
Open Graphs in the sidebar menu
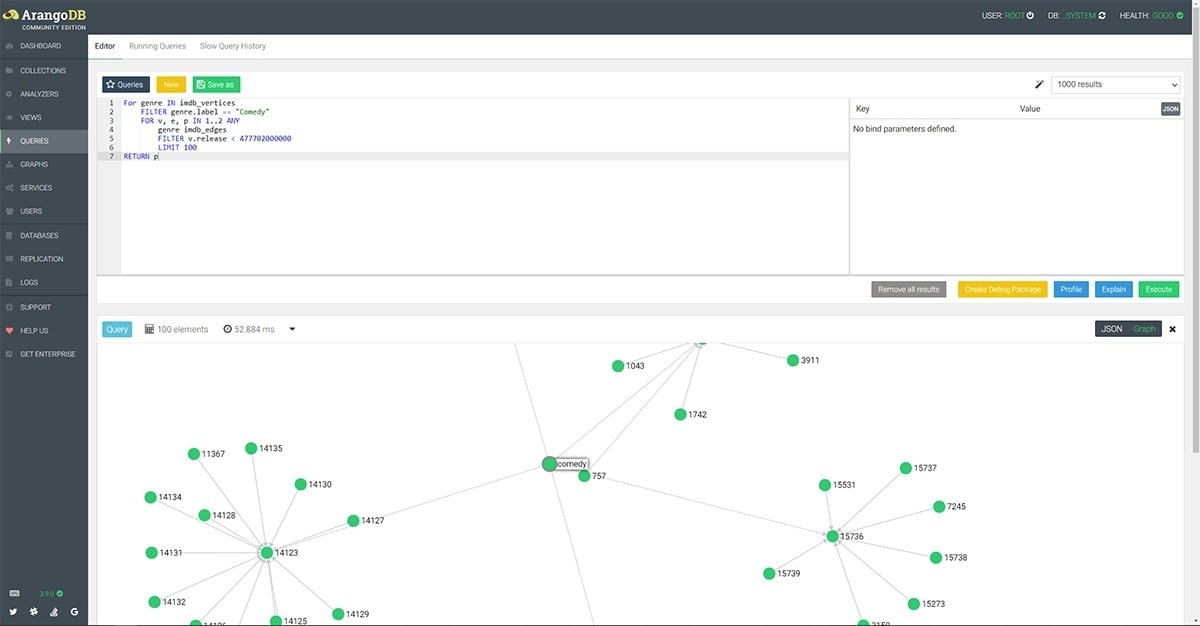point(34,164)
